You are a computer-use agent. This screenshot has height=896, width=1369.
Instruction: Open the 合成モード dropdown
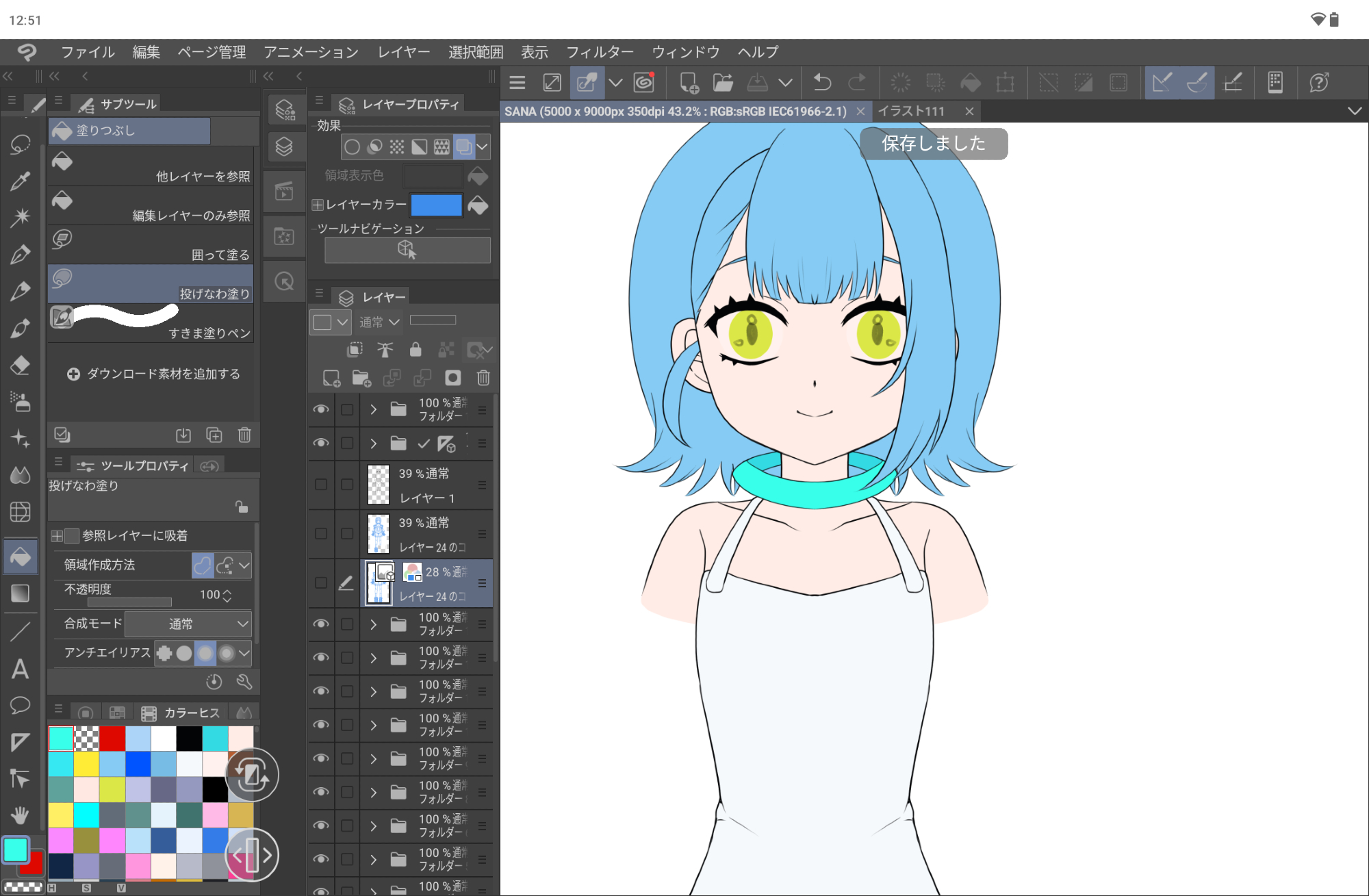pos(188,624)
